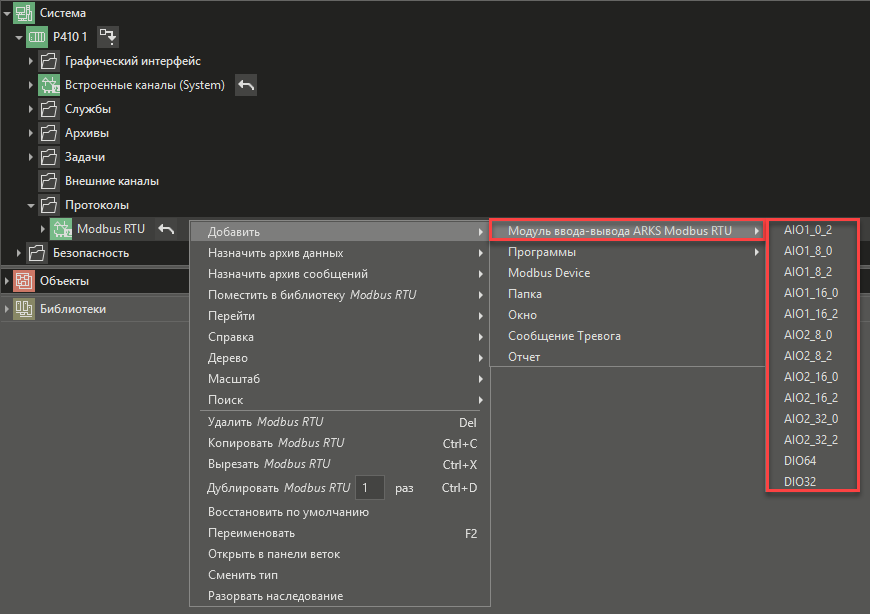Click Разорвать наследование
Screen dimensions: 870x614
(x=340, y=596)
